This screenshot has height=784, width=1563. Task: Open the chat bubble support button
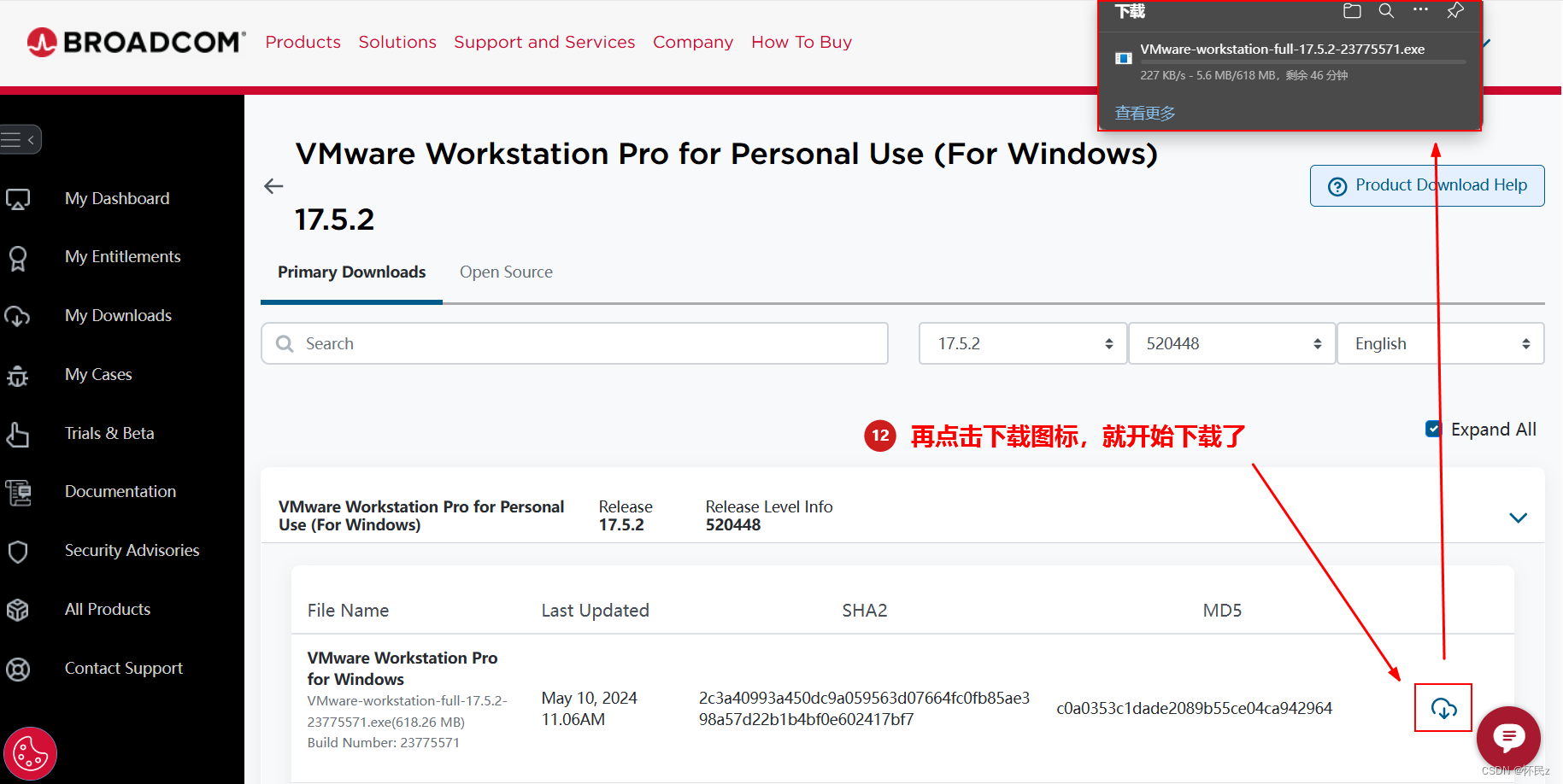(1509, 737)
